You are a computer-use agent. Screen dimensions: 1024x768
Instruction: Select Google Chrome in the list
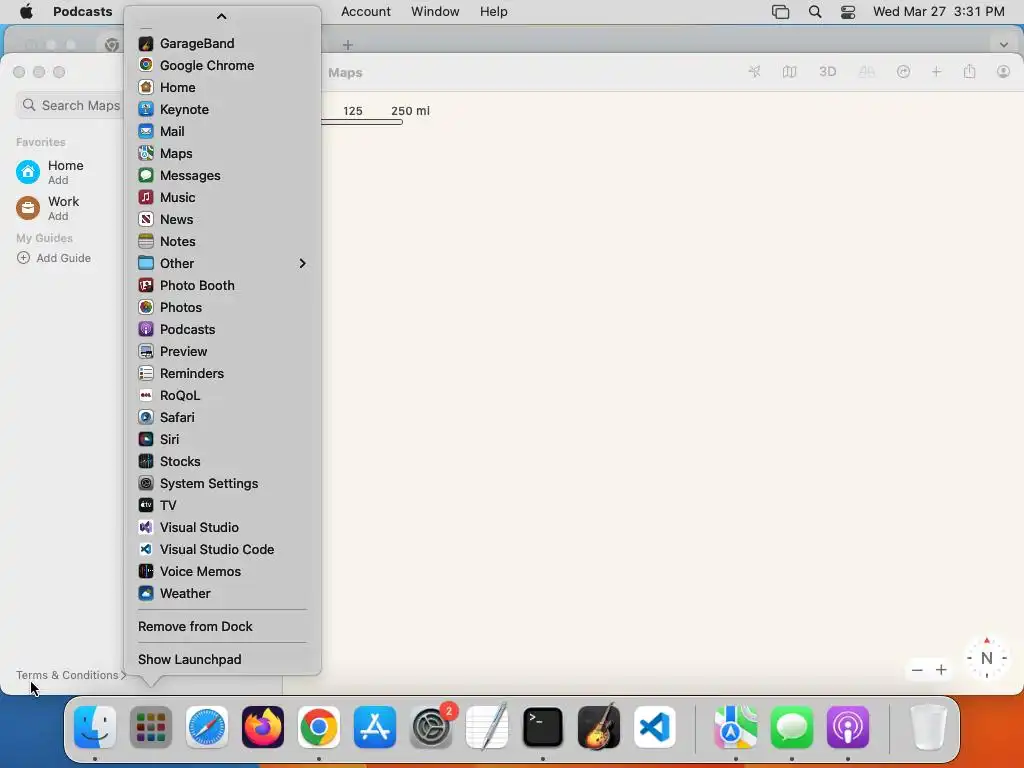(x=222, y=65)
